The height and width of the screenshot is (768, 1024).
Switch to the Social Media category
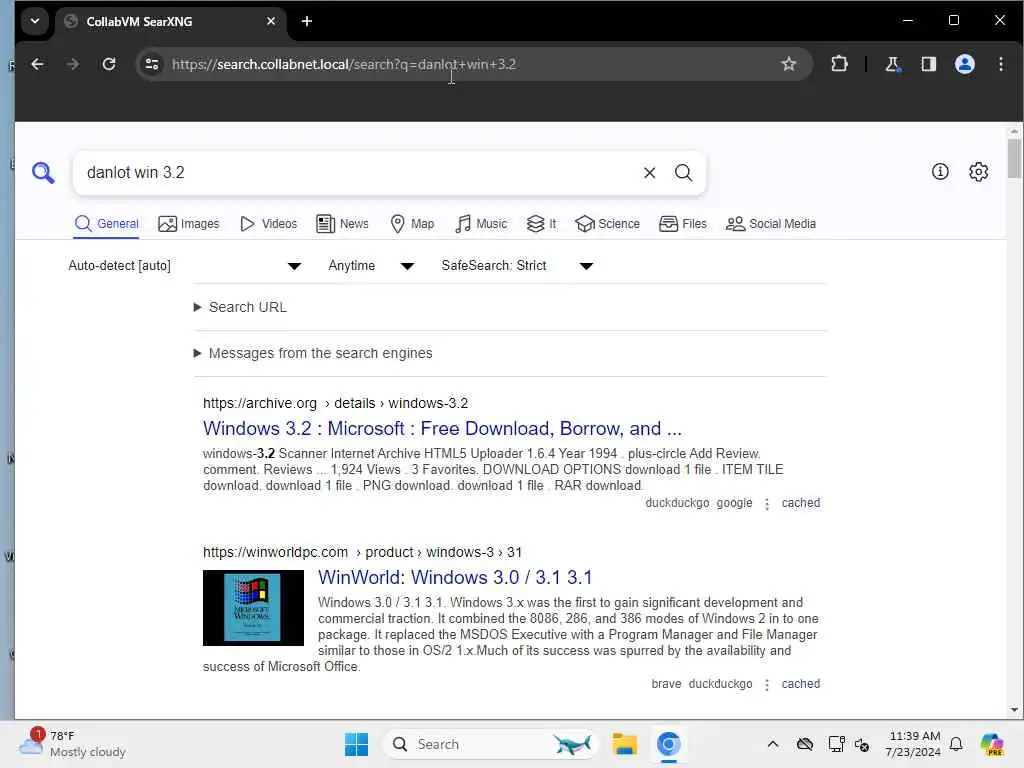click(771, 224)
